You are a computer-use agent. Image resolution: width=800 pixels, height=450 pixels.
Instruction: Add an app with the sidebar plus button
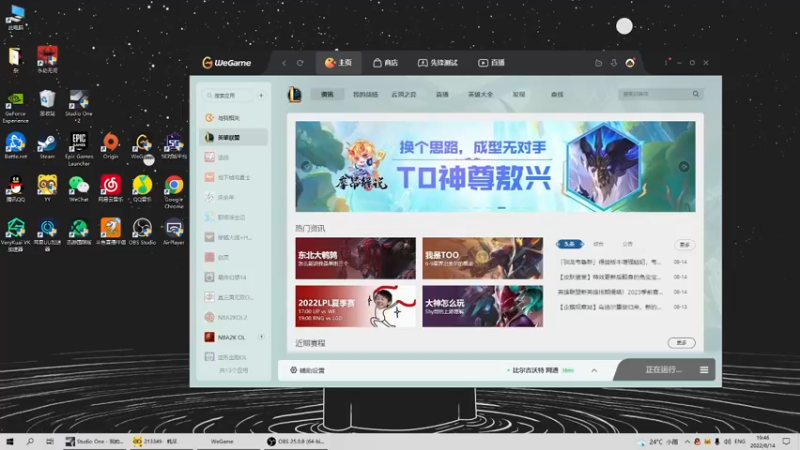pos(261,95)
